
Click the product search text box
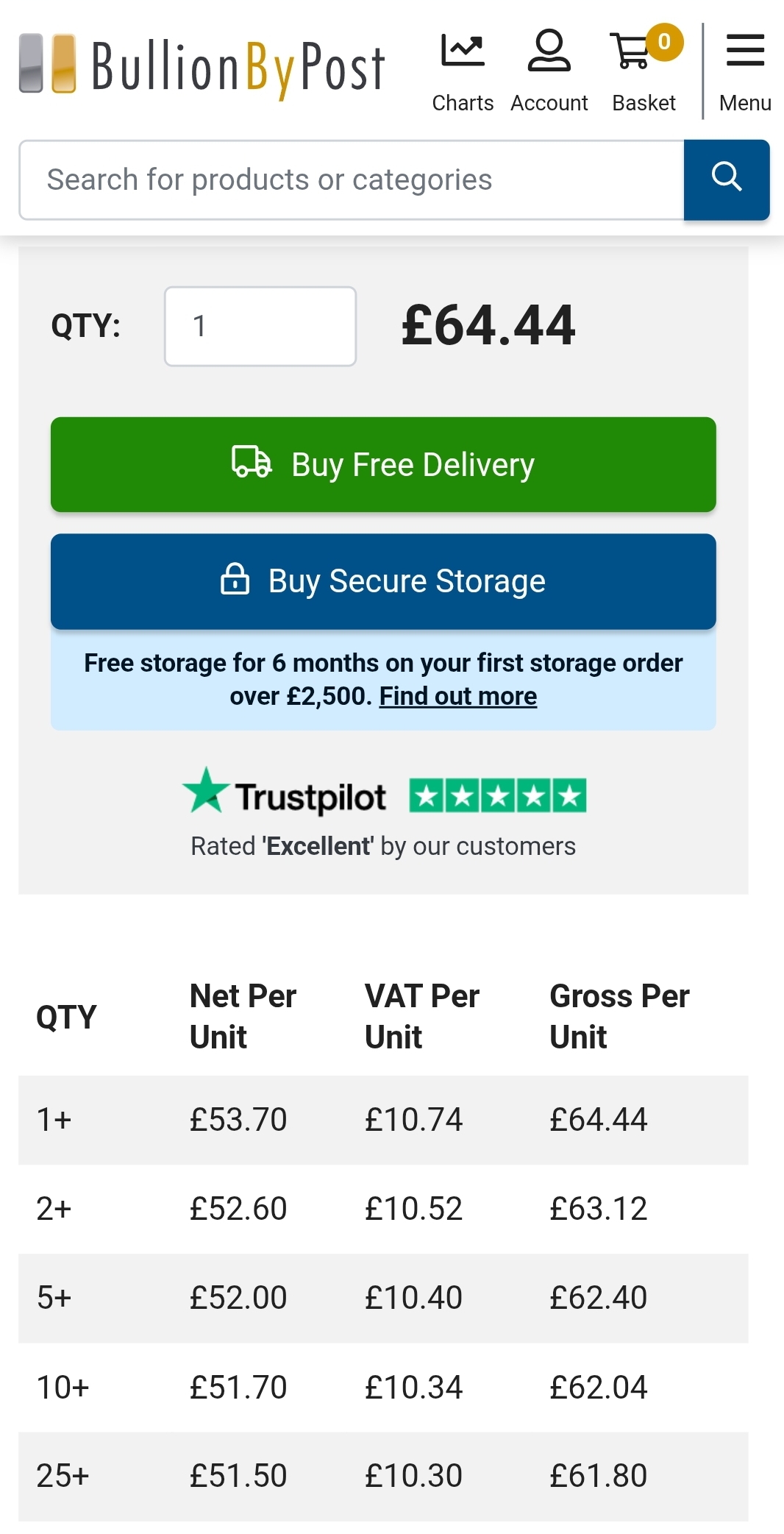click(352, 180)
